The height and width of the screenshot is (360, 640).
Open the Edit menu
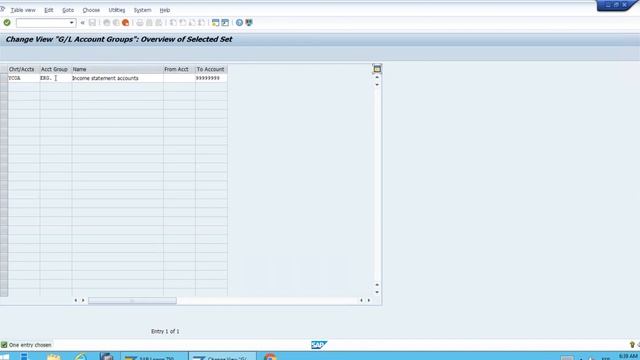(49, 10)
